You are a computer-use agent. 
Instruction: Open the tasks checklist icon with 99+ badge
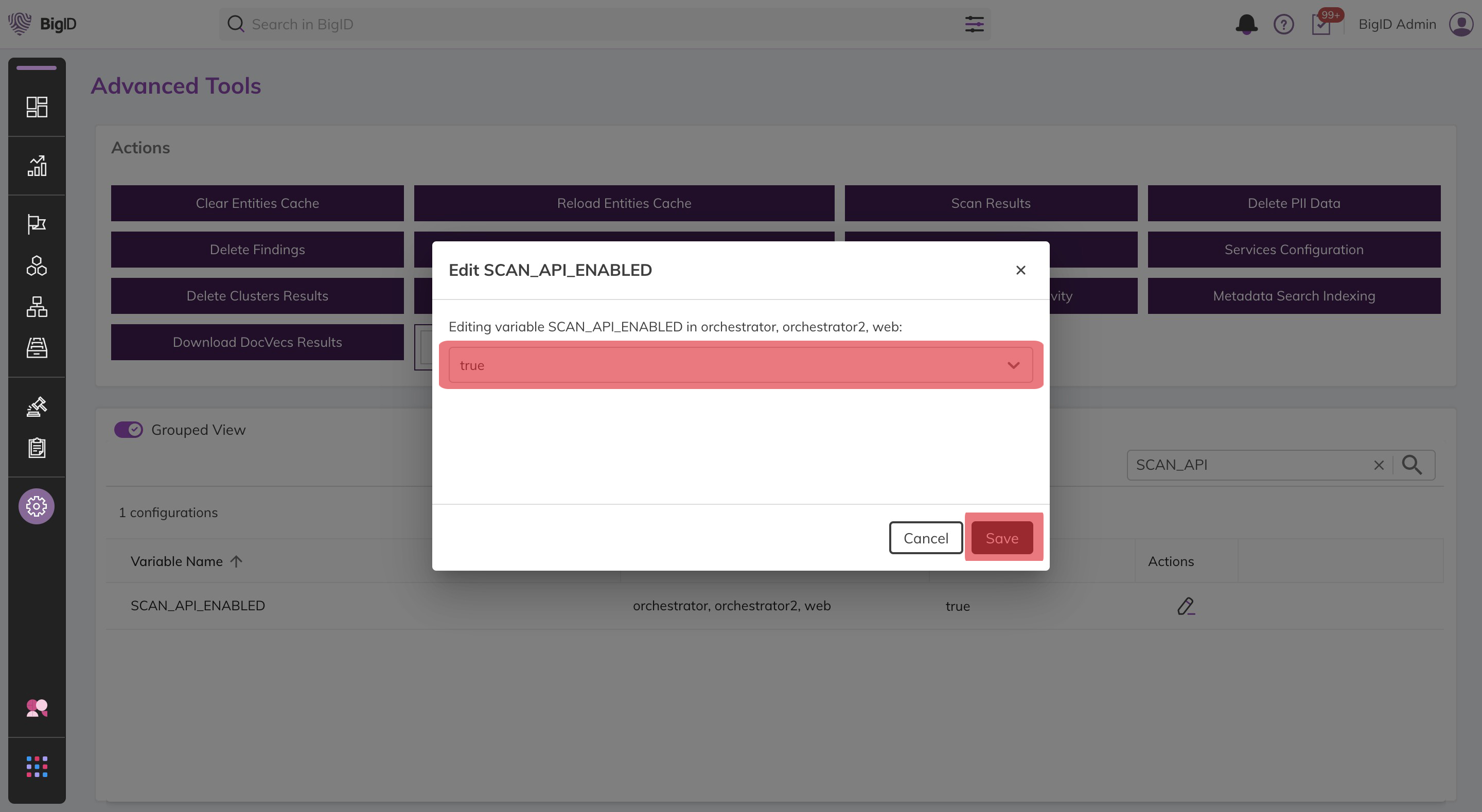pyautogui.click(x=1321, y=25)
